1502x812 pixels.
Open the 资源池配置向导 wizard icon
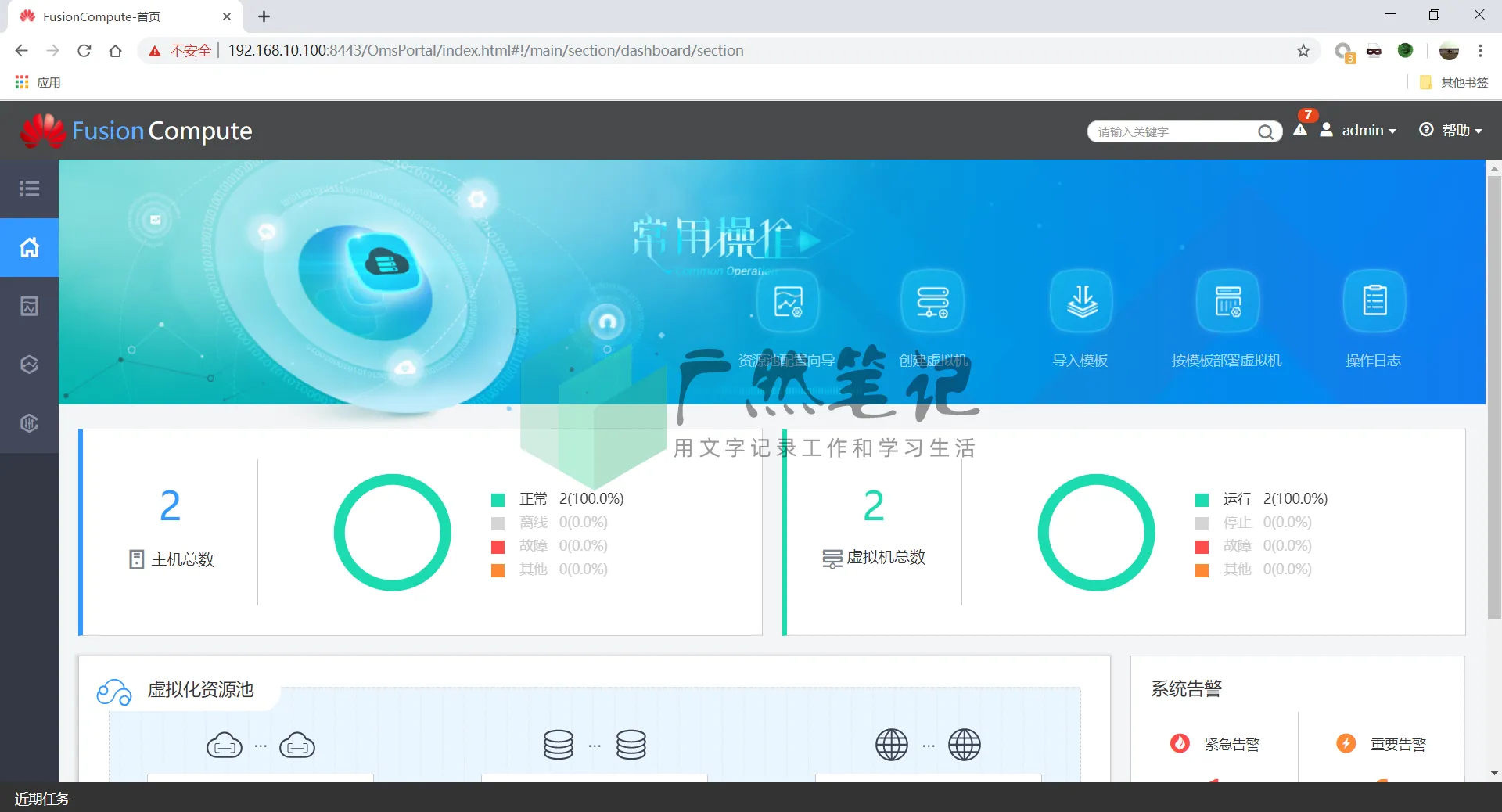pos(788,301)
